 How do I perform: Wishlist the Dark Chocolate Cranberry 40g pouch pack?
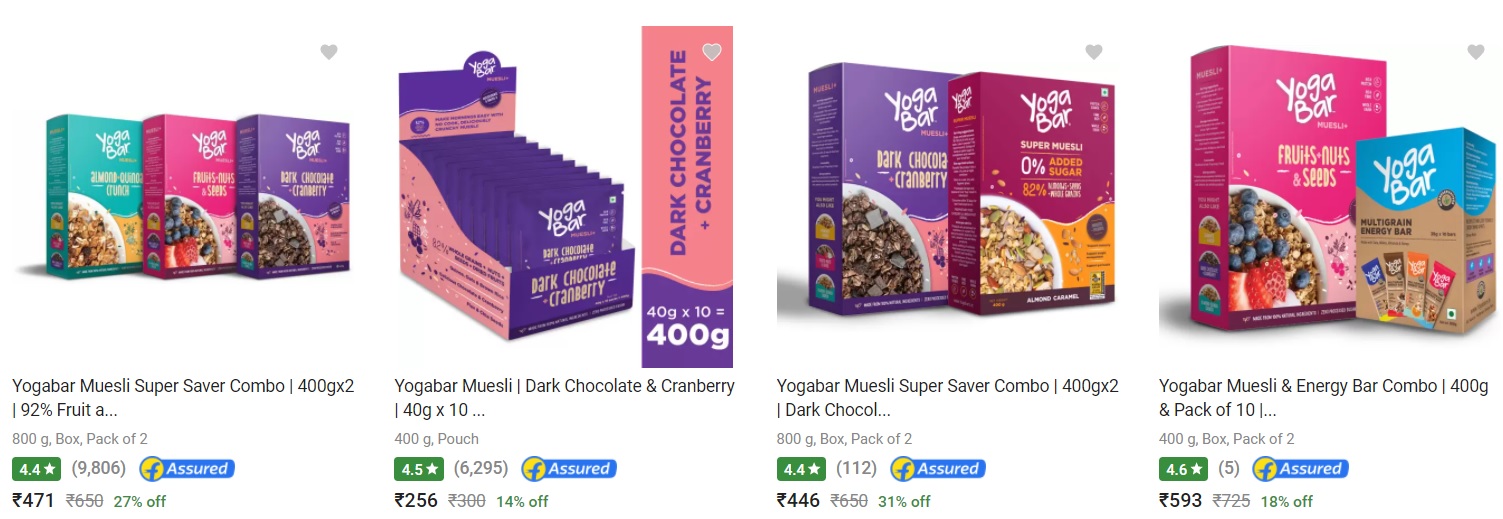tap(711, 52)
